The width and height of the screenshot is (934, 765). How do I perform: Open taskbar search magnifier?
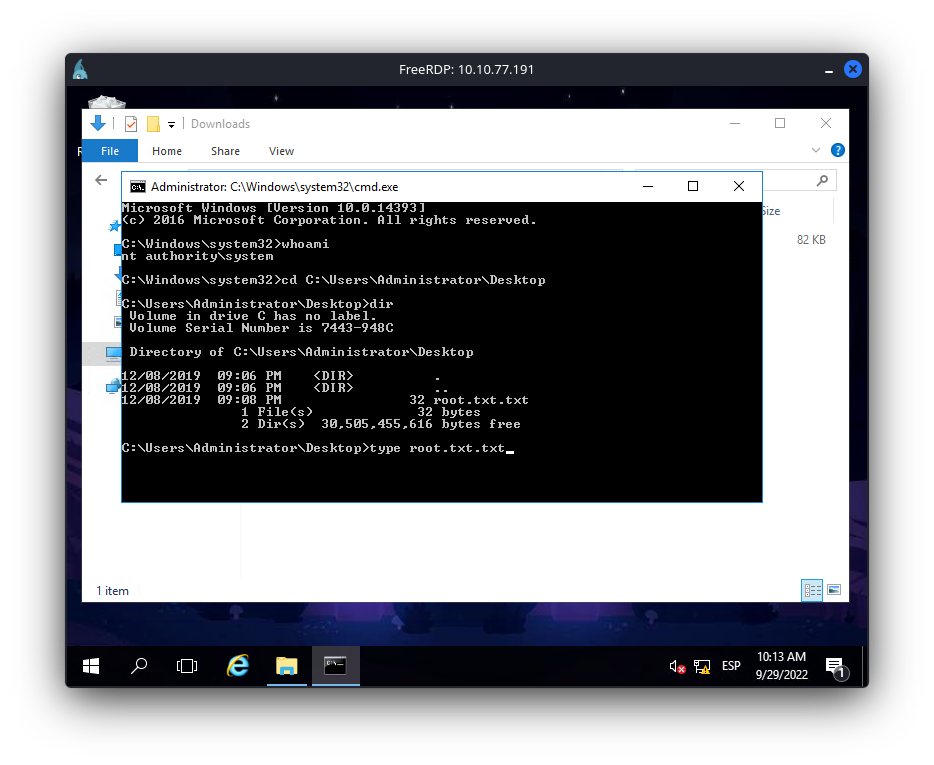point(140,665)
